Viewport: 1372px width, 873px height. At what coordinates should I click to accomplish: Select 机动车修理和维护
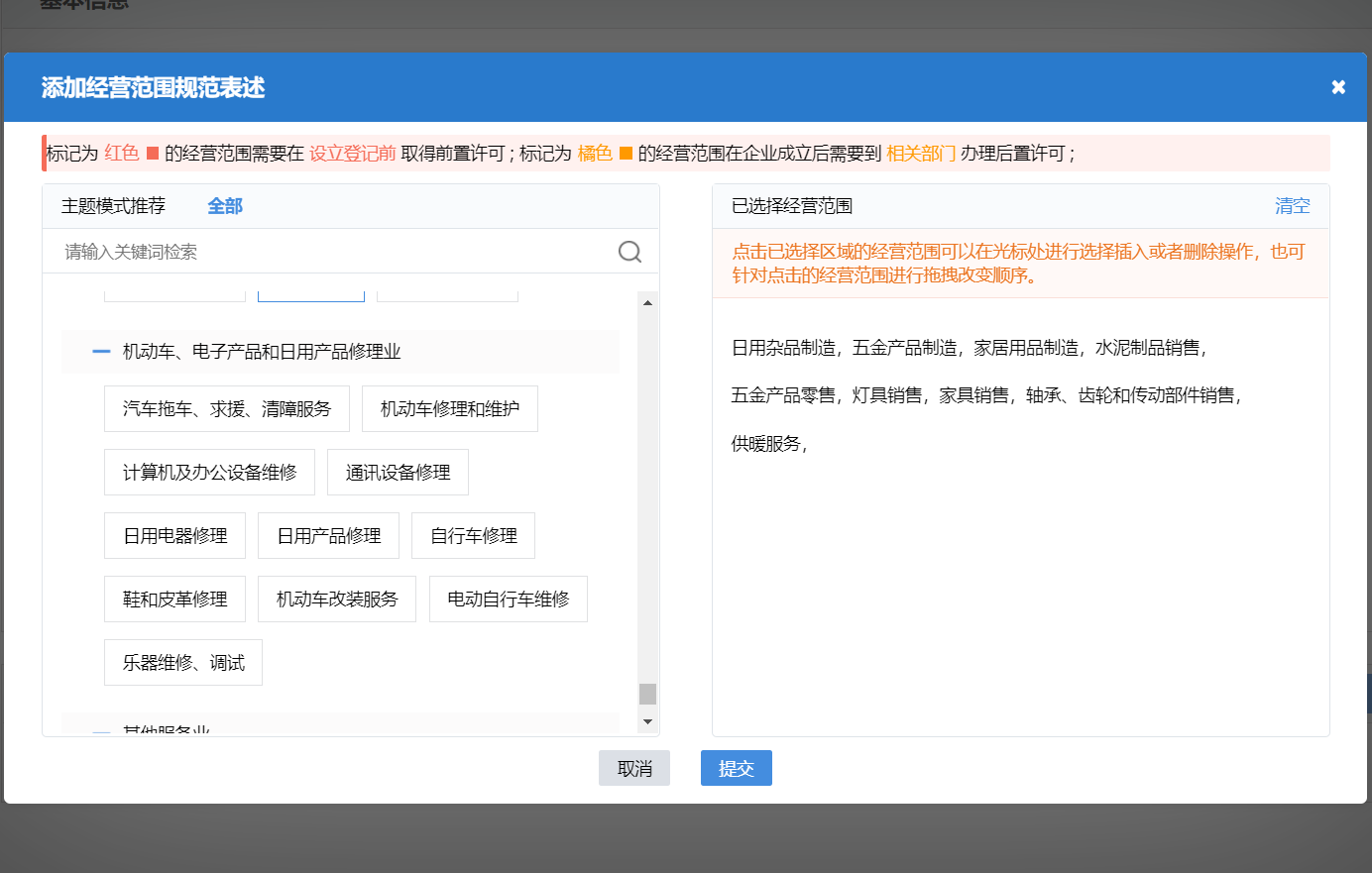(449, 408)
